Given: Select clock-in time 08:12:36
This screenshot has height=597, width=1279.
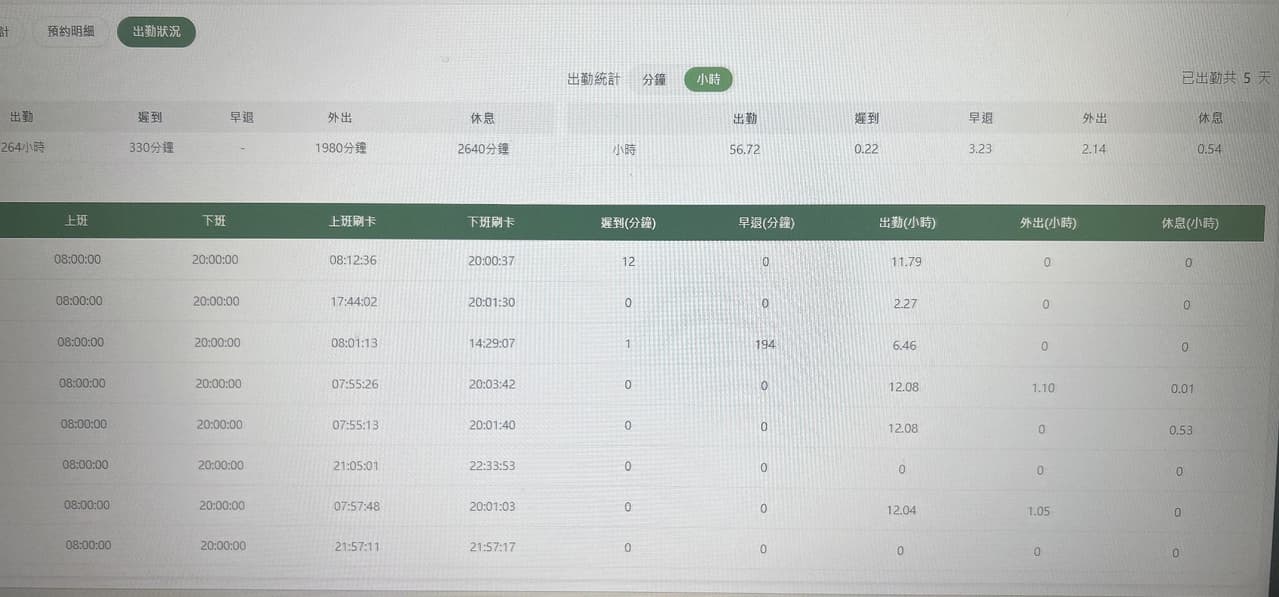Looking at the screenshot, I should 352,260.
